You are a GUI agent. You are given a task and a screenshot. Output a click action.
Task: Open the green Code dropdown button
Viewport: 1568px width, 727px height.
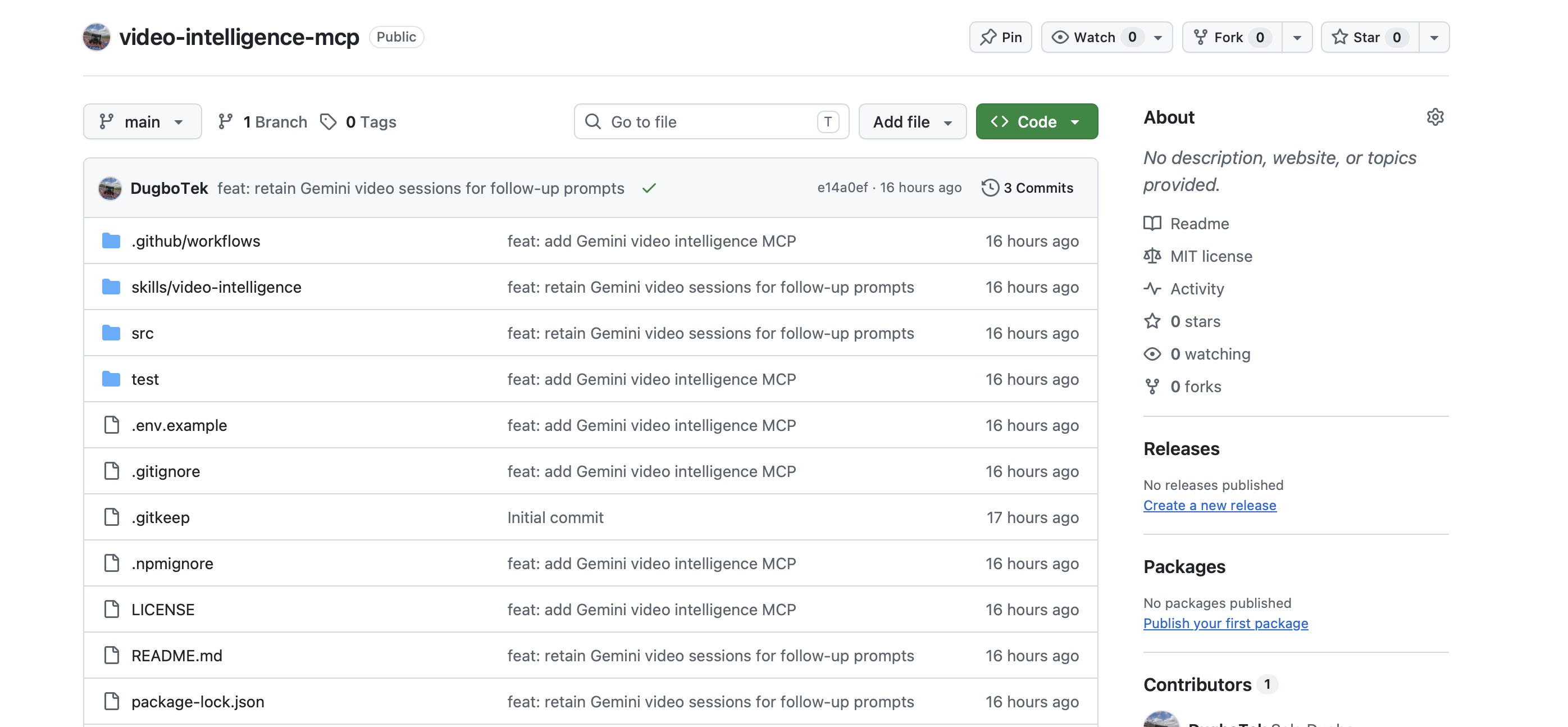pyautogui.click(x=1037, y=122)
